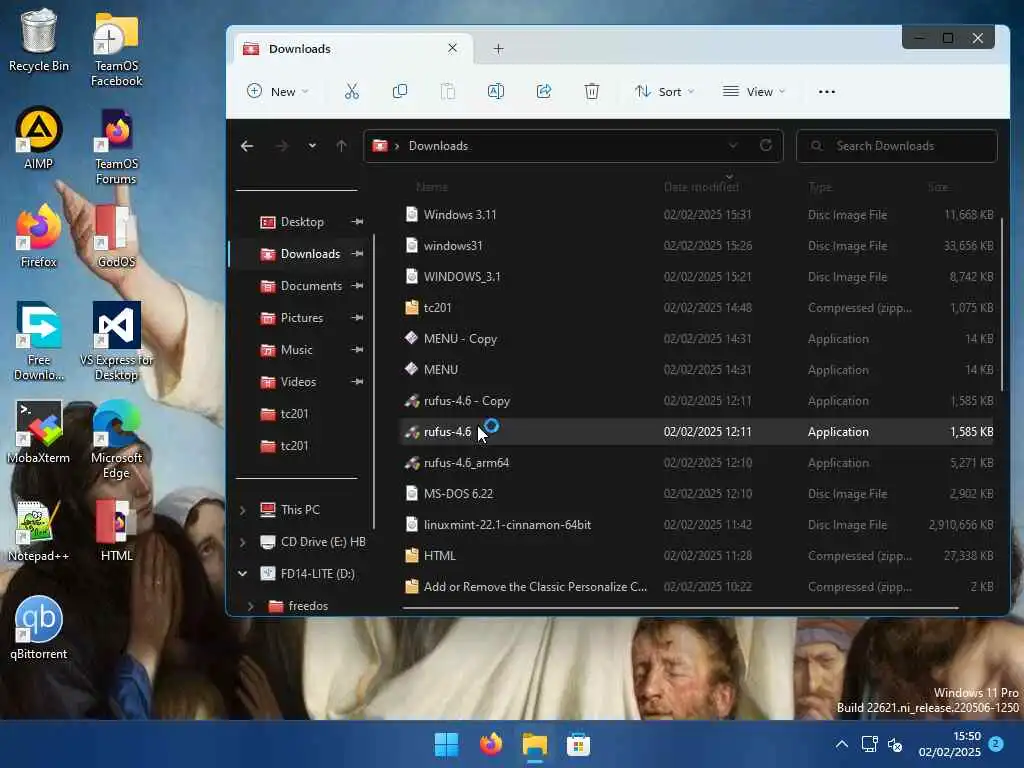Expand the freedos folder node
1024x768 pixels.
point(251,606)
